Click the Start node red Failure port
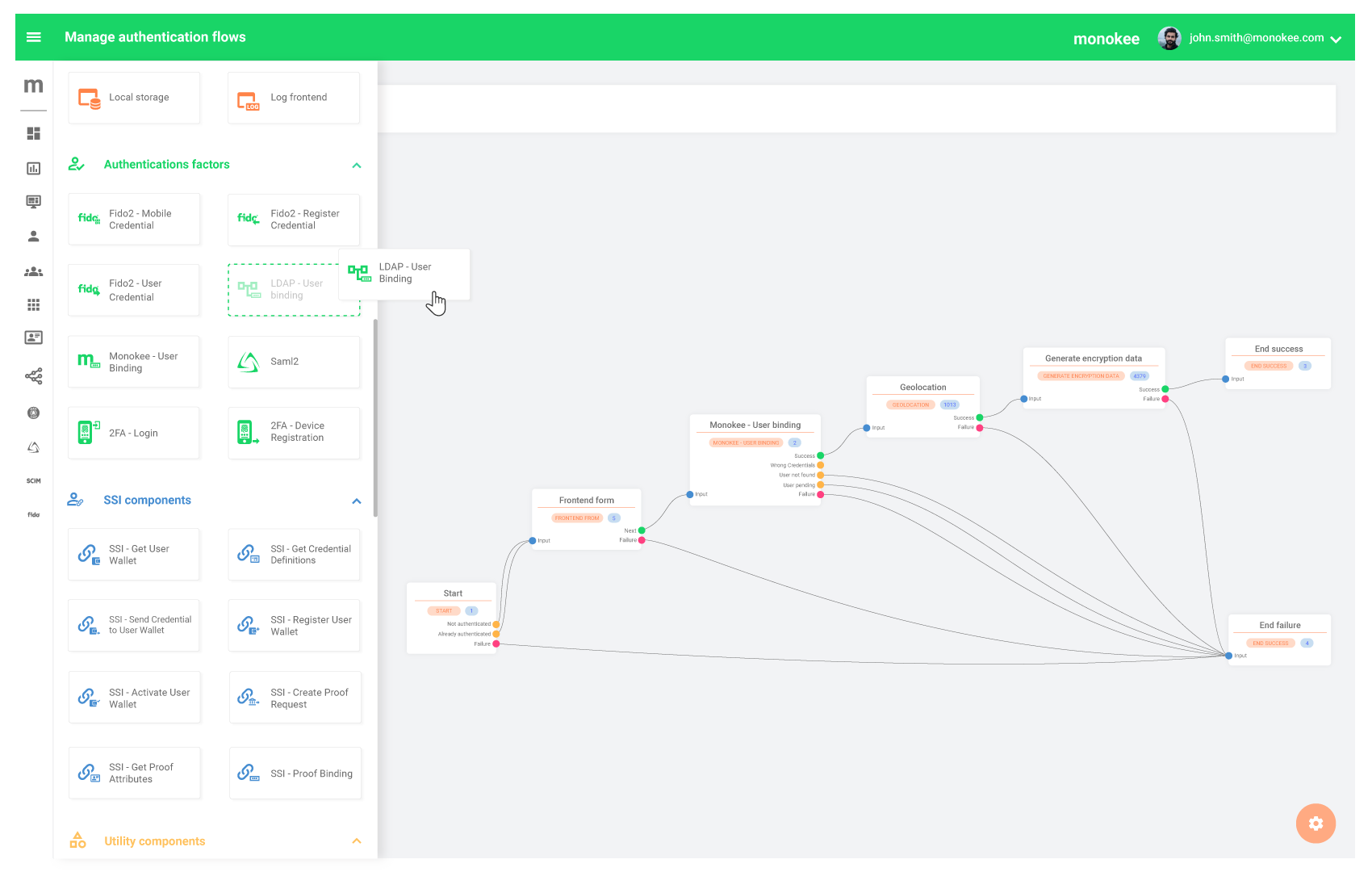The width and height of the screenshot is (1372, 872). click(x=496, y=644)
